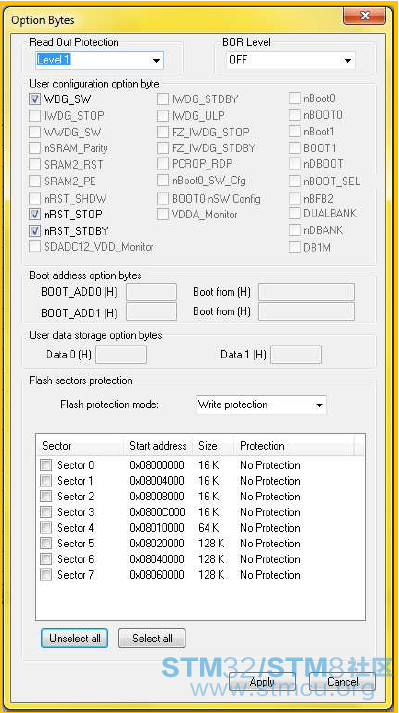
Task: Open the BOR Level dropdown
Action: (x=290, y=60)
